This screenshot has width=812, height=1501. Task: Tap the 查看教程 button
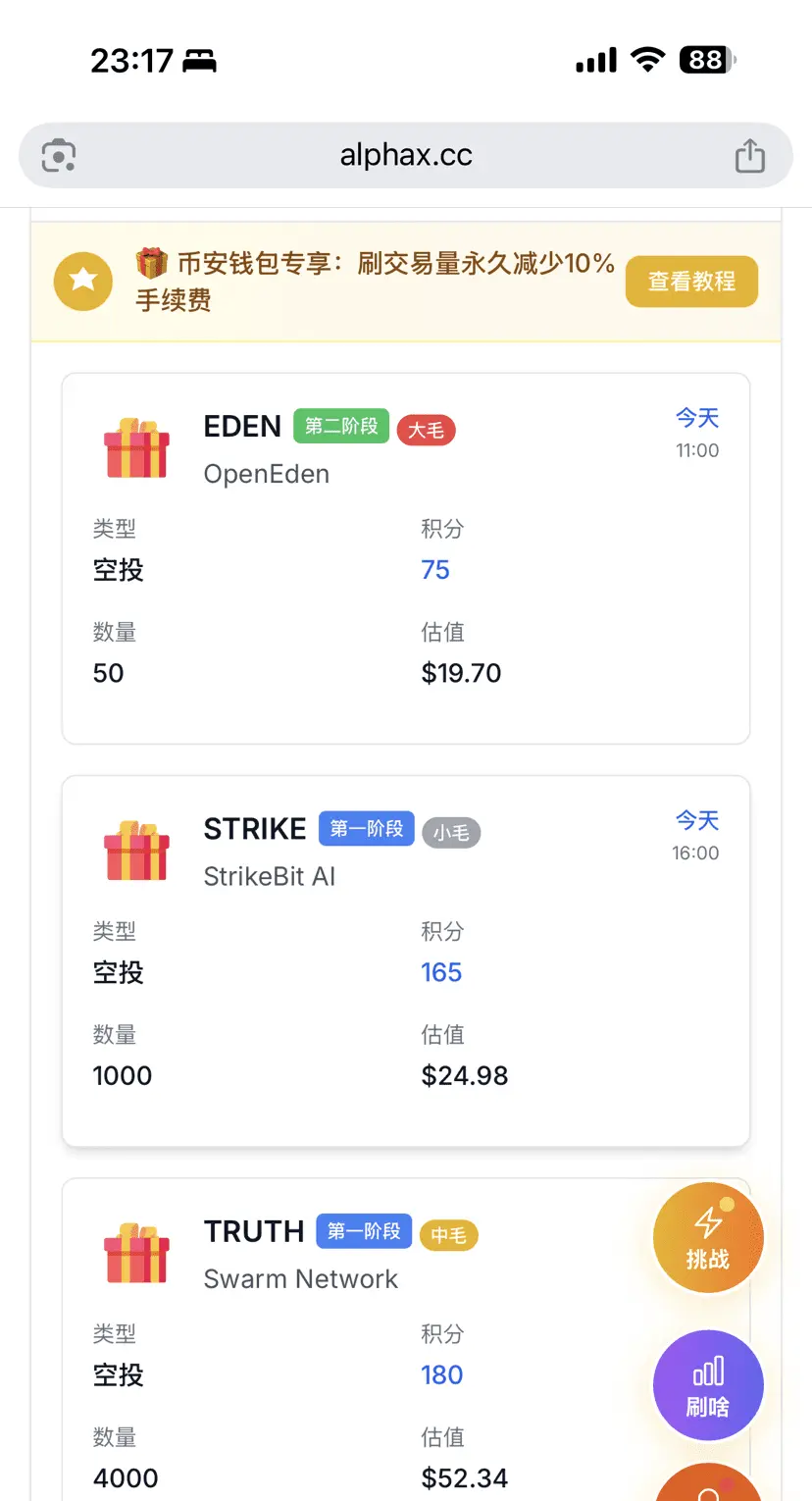pos(691,282)
